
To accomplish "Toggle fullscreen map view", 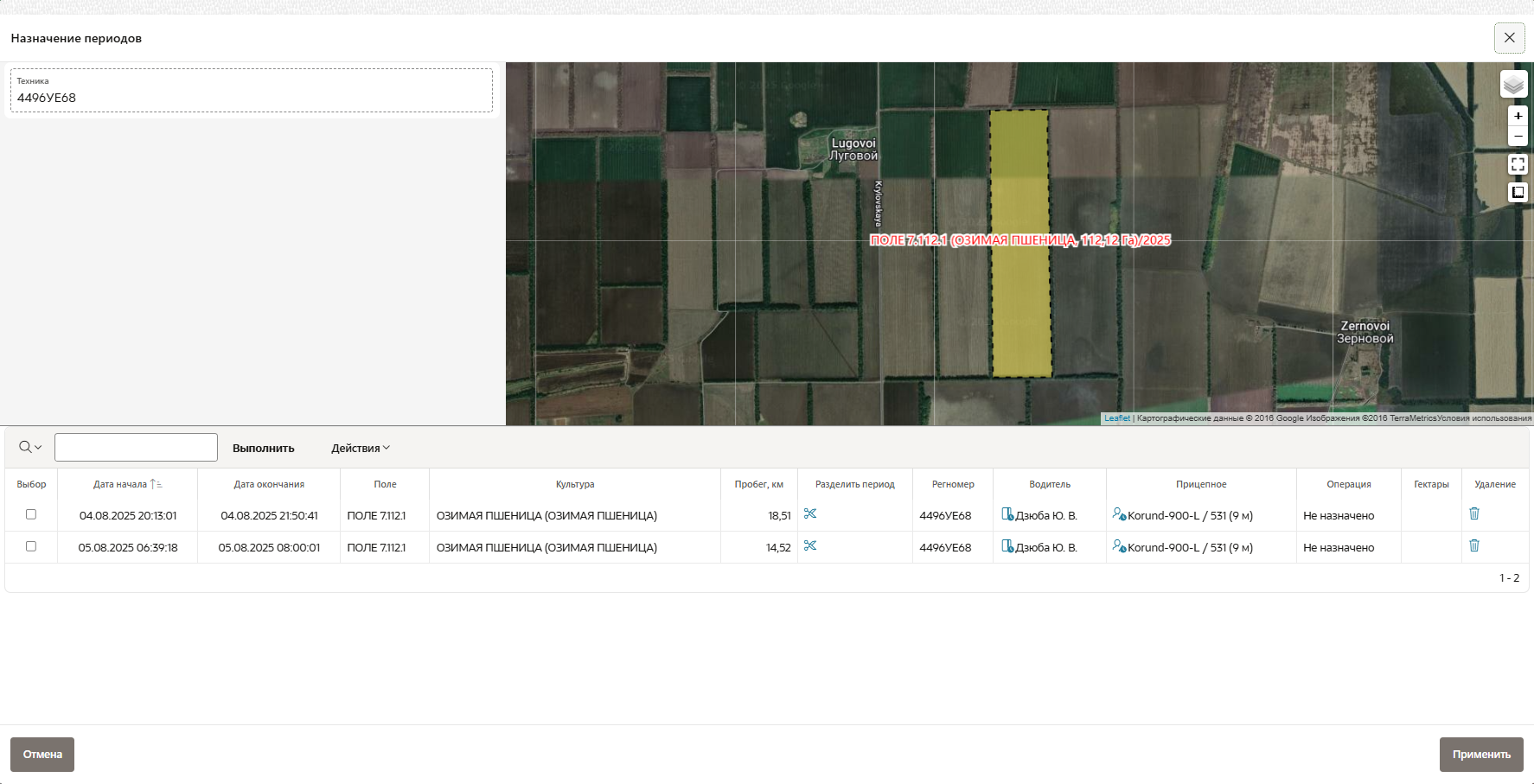I will pyautogui.click(x=1518, y=164).
